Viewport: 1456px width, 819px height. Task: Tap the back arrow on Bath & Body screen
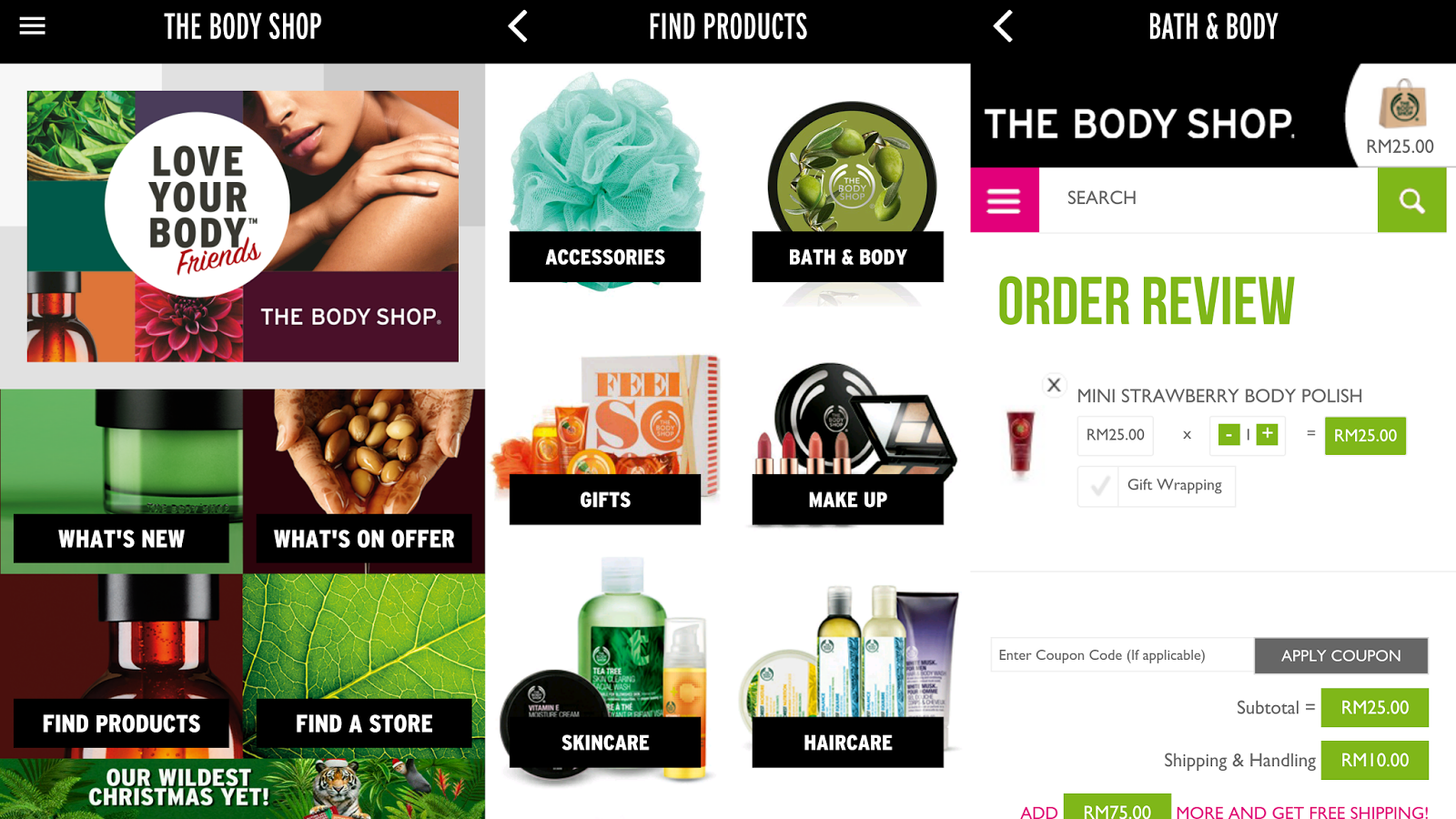1003,26
